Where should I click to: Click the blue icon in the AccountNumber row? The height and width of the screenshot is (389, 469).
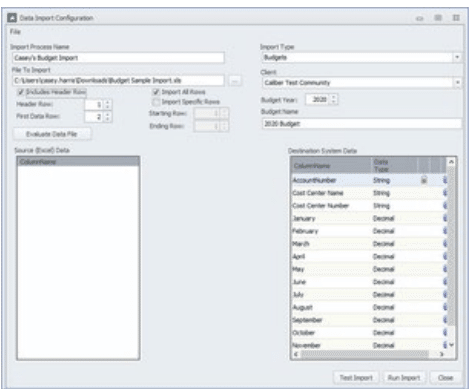click(x=445, y=180)
